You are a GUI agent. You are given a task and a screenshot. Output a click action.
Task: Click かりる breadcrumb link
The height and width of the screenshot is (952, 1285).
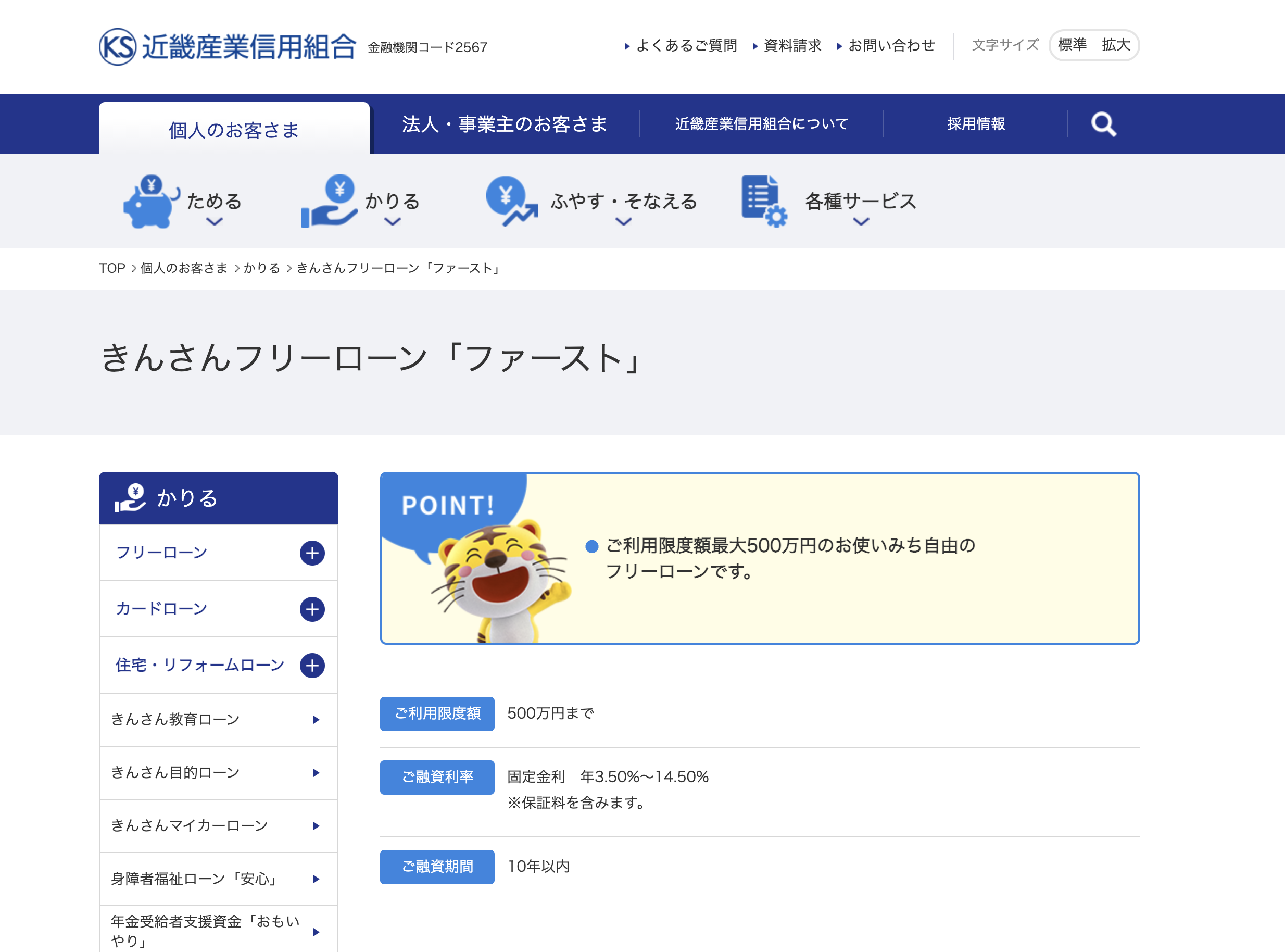[262, 268]
